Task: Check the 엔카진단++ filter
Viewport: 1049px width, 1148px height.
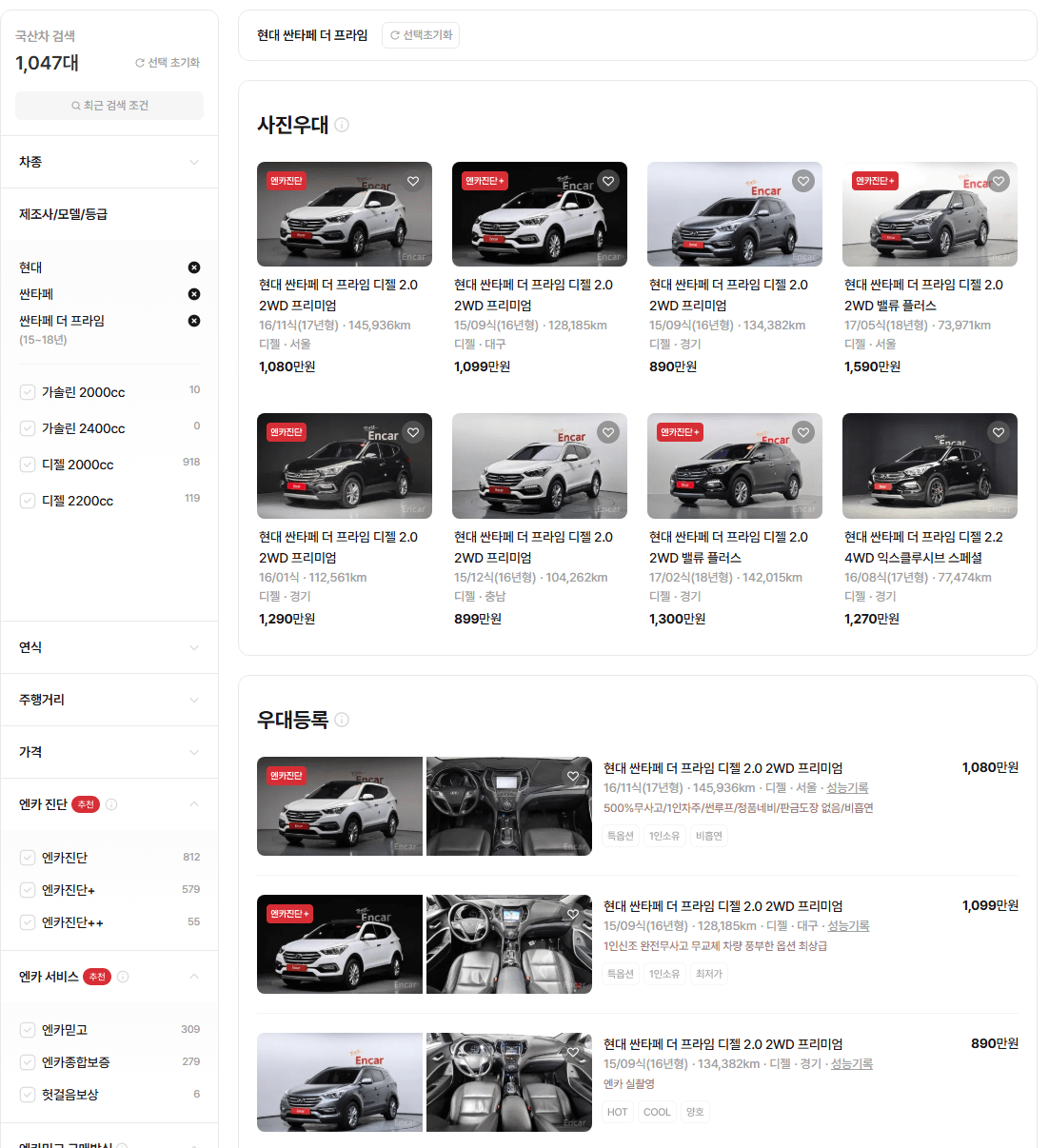Action: tap(28, 922)
